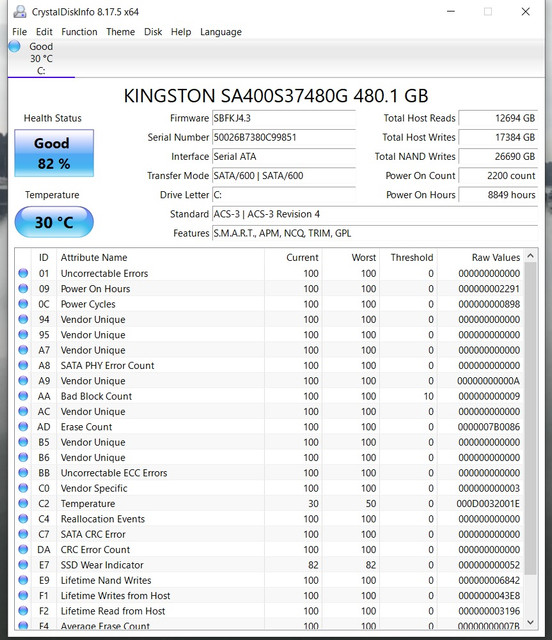Click the Attribute Name column header
This screenshot has width=552, height=640.
pos(160,258)
